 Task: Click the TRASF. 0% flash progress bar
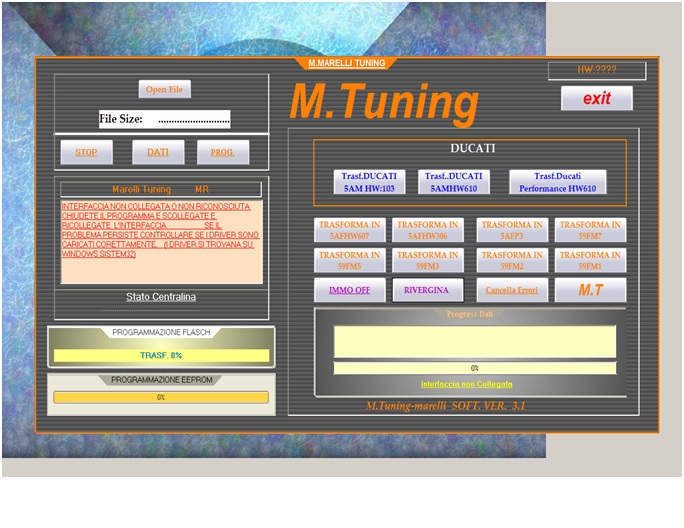tap(161, 355)
